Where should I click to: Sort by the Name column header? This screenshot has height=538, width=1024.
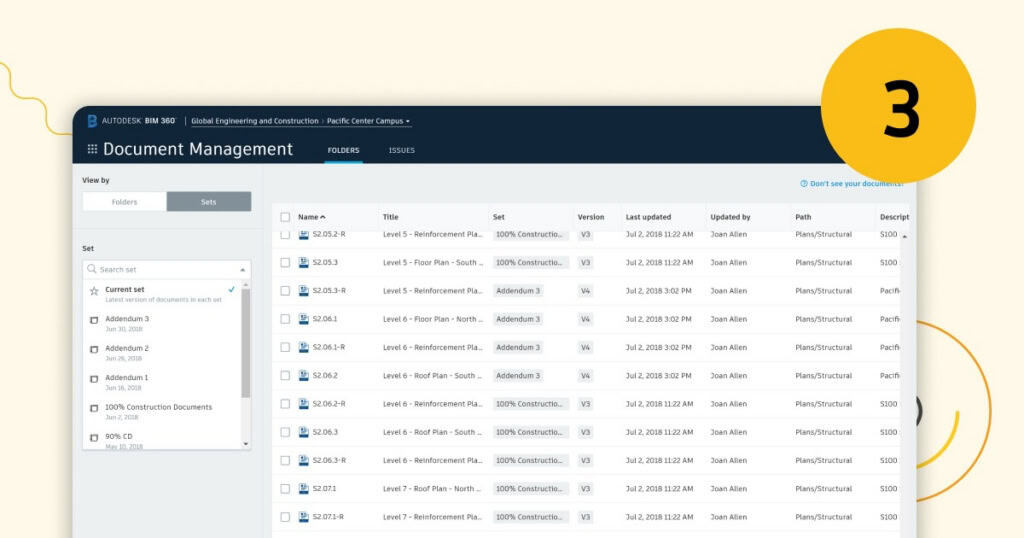point(311,217)
